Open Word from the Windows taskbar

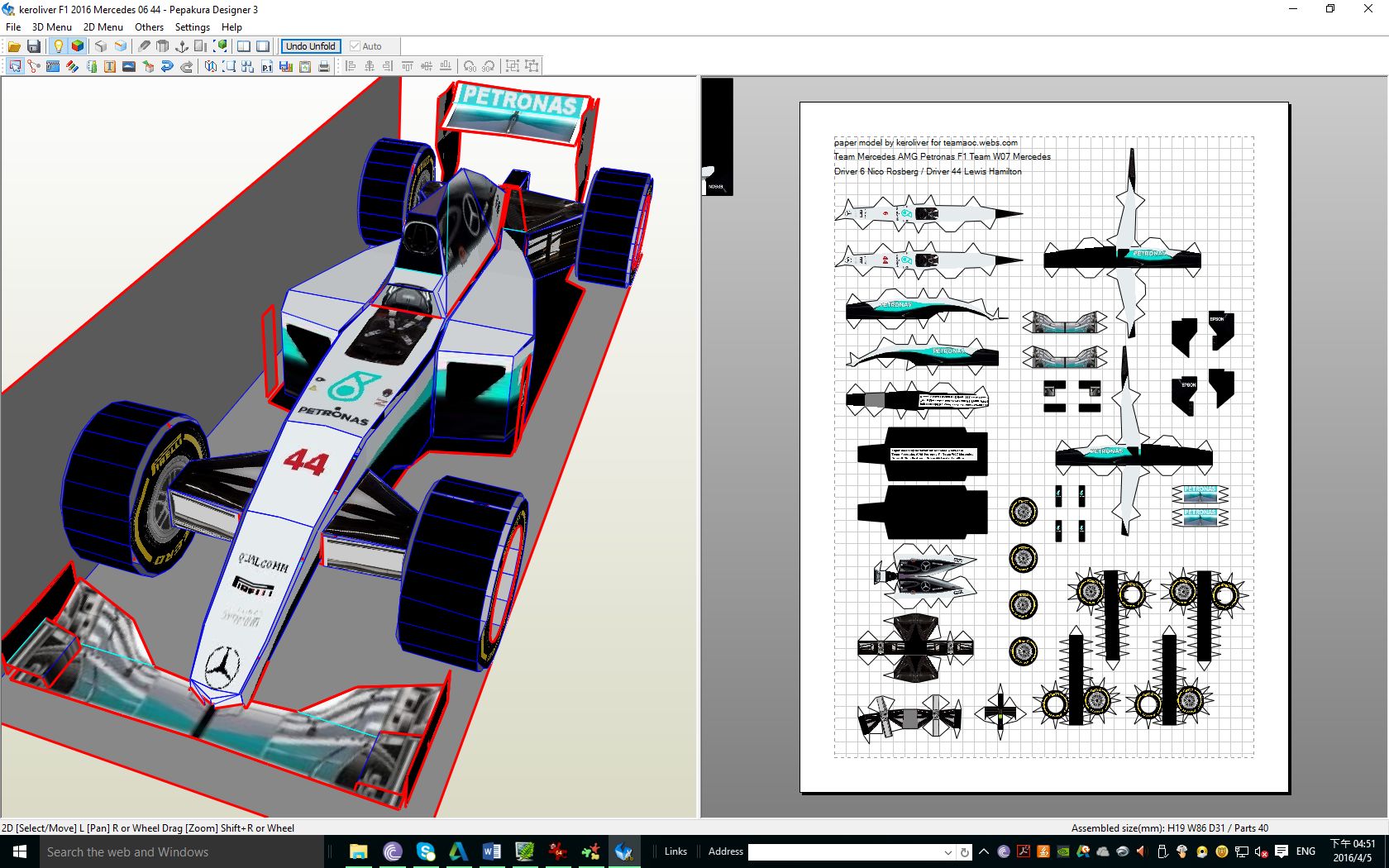coord(491,851)
